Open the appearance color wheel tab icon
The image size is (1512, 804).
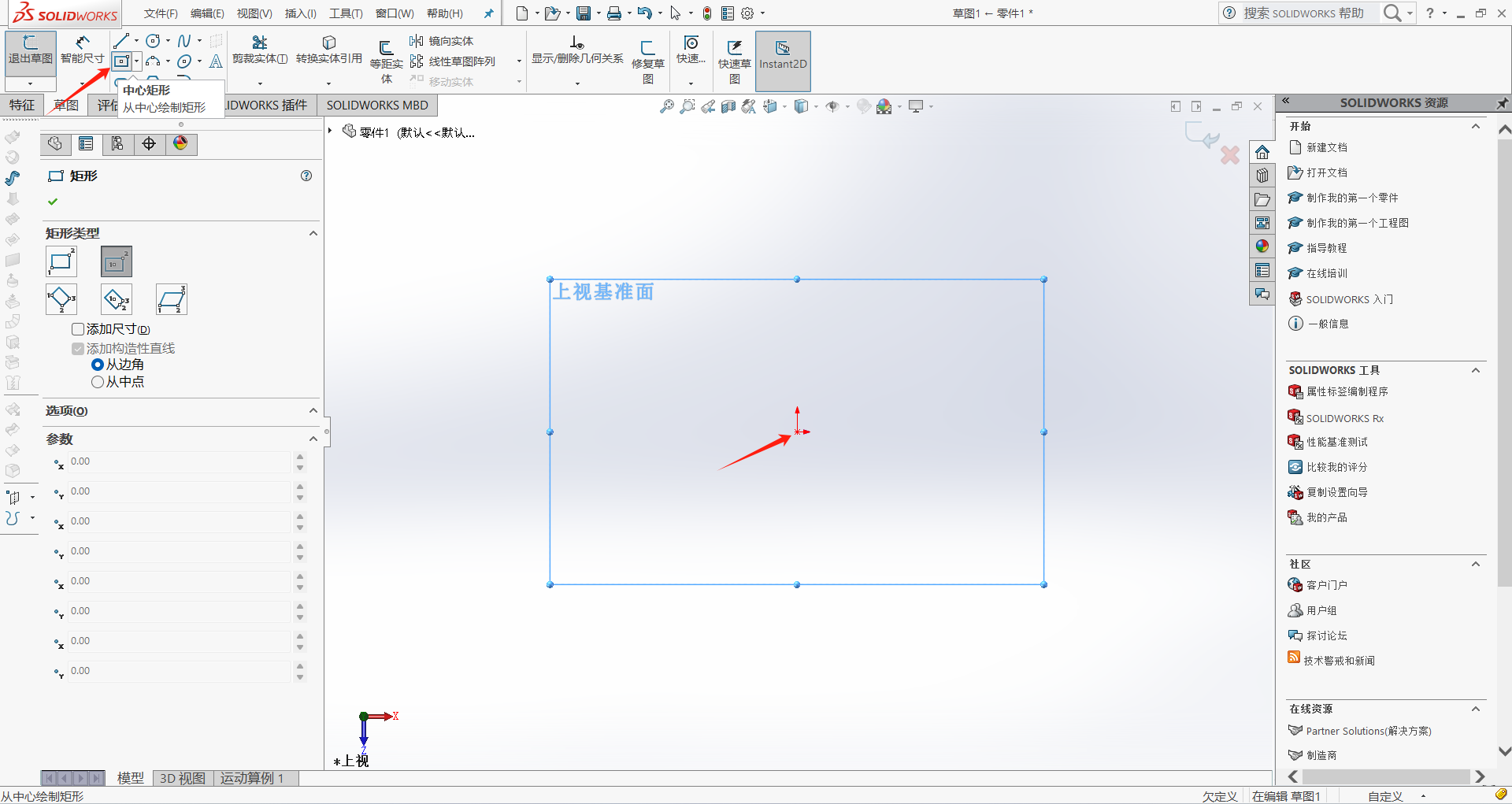coord(180,143)
